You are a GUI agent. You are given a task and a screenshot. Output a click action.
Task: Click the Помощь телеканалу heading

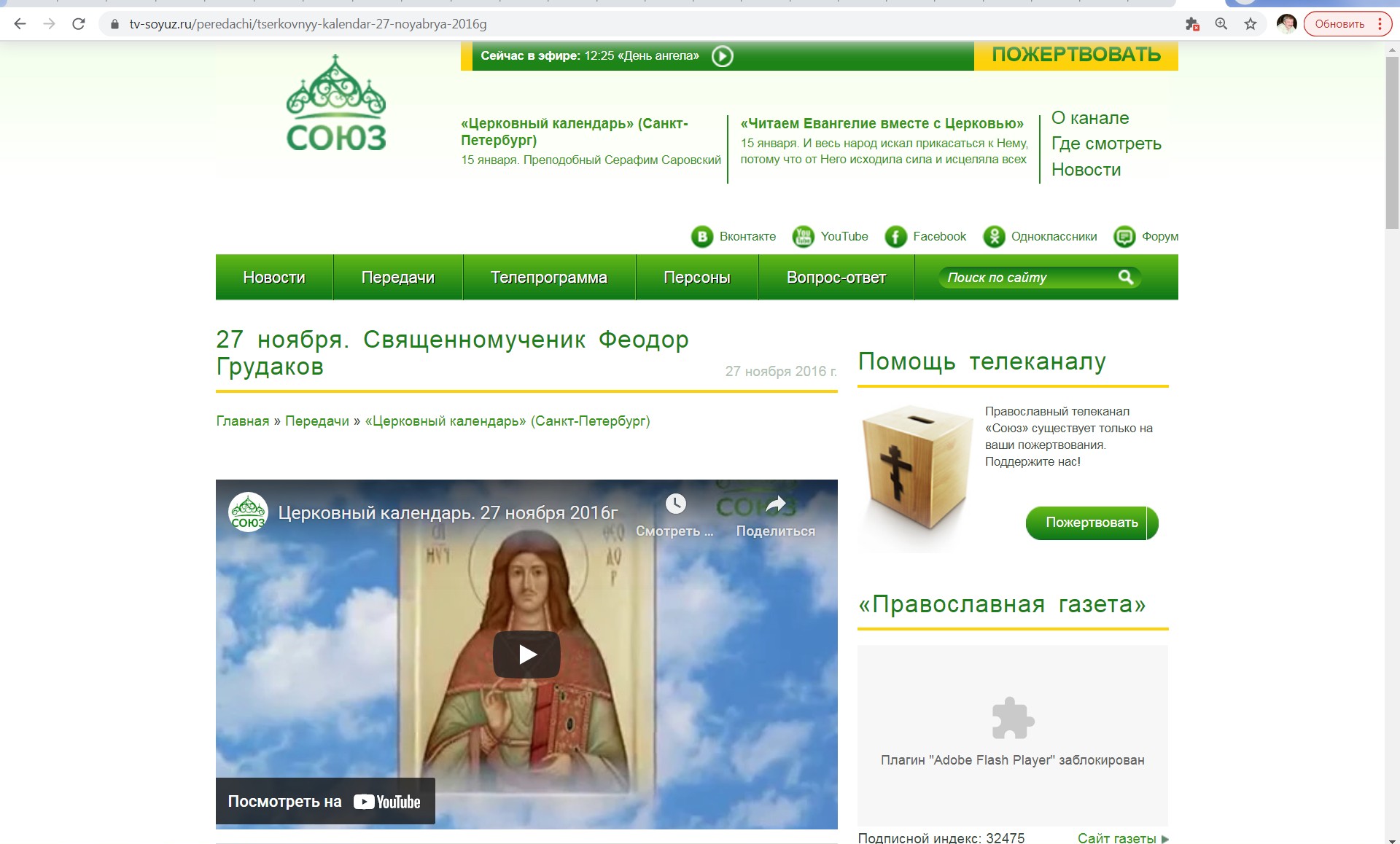[x=981, y=362]
